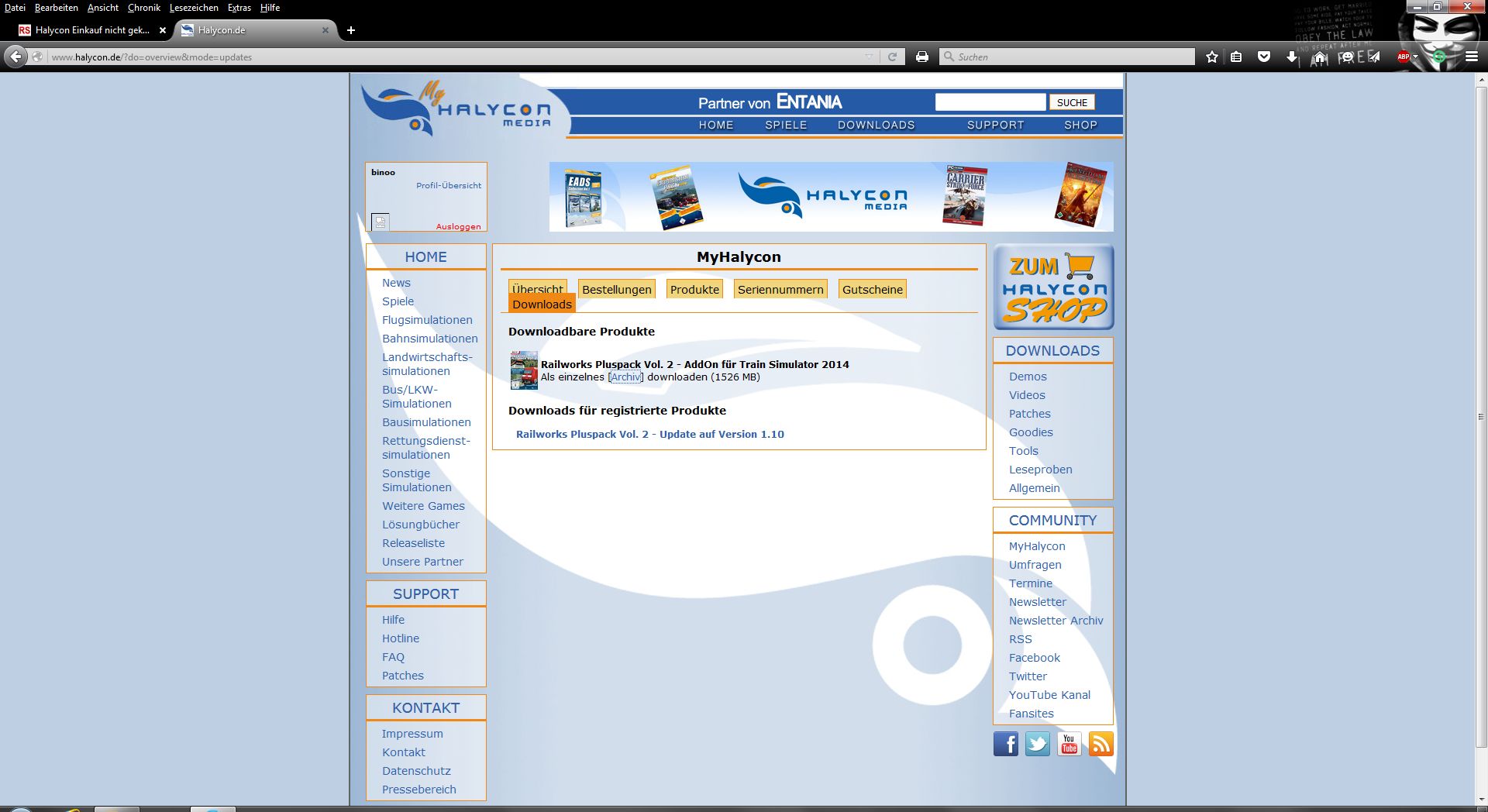Open the Hilfe menu

coord(270,8)
